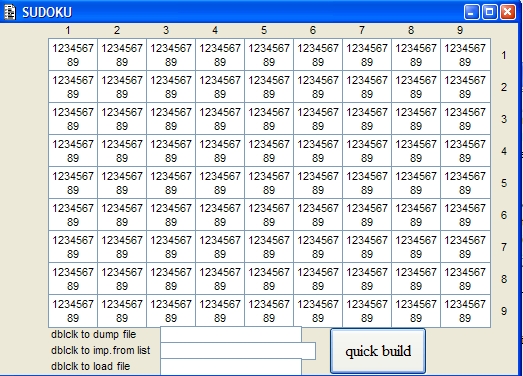Minimize the SUDOKU window
The image size is (523, 376).
click(471, 12)
